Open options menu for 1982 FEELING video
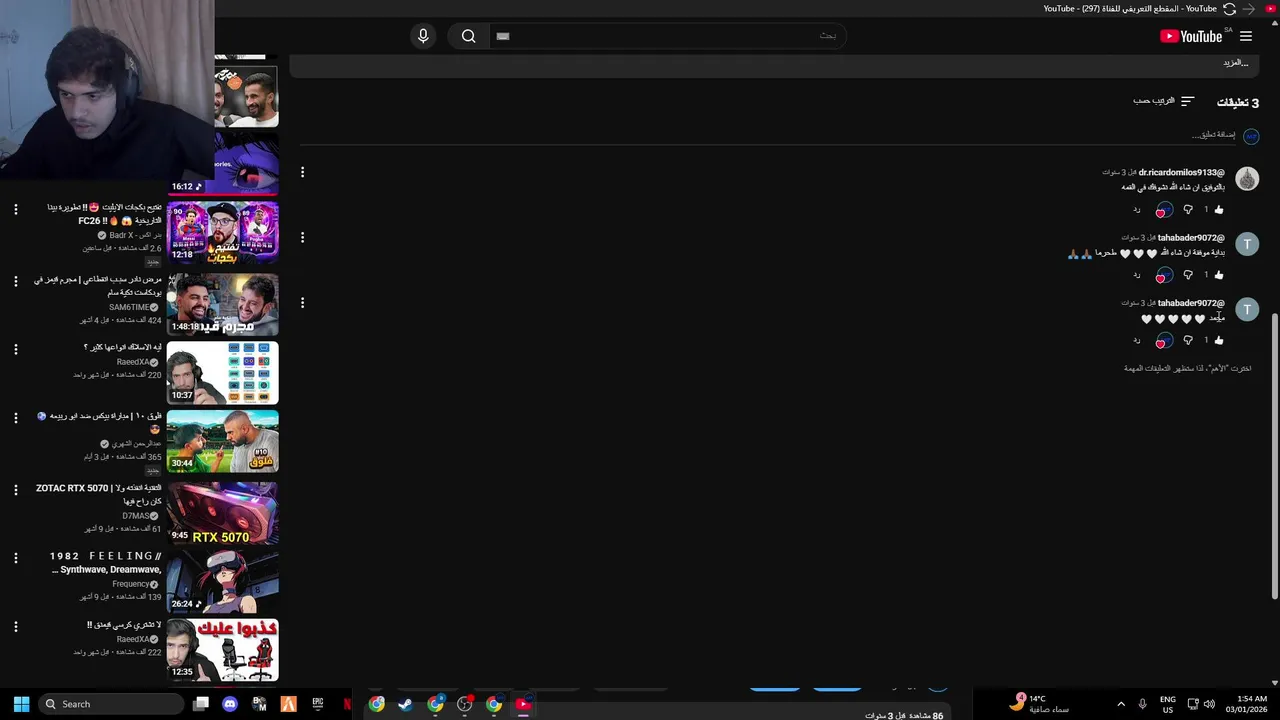The image size is (1280, 720). (x=15, y=557)
